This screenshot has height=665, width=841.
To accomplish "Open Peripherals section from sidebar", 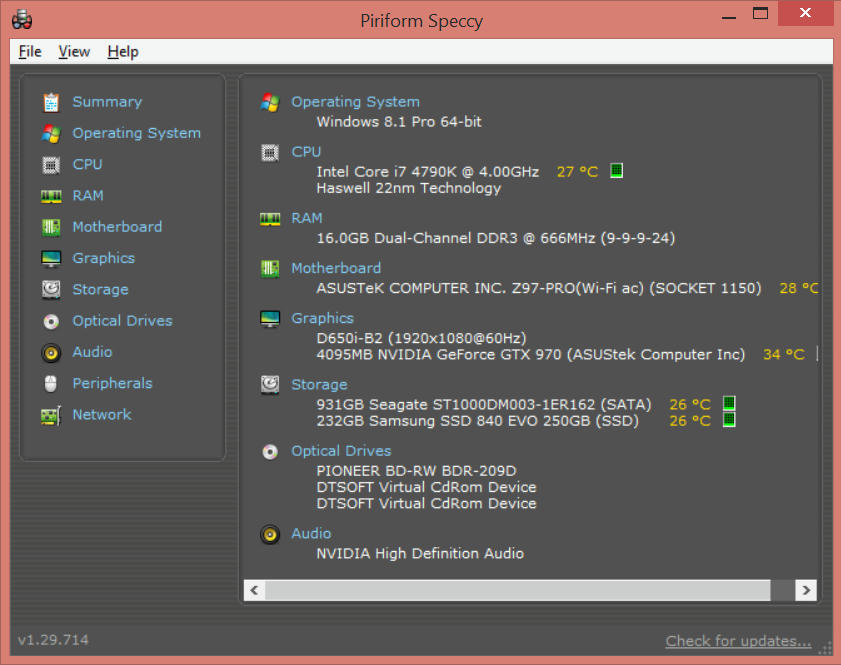I will coord(113,383).
